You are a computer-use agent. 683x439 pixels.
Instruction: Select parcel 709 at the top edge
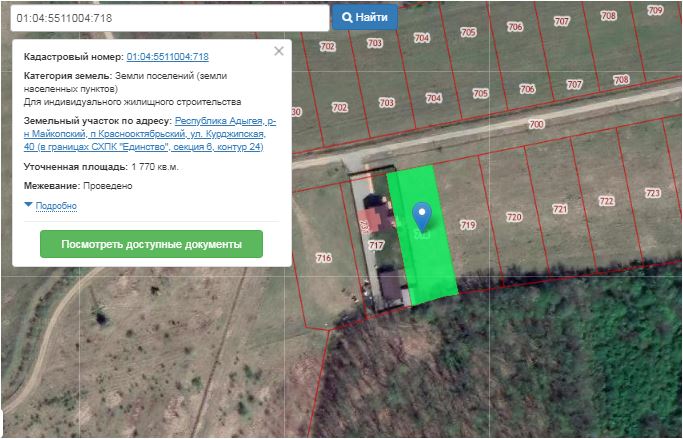click(655, 11)
